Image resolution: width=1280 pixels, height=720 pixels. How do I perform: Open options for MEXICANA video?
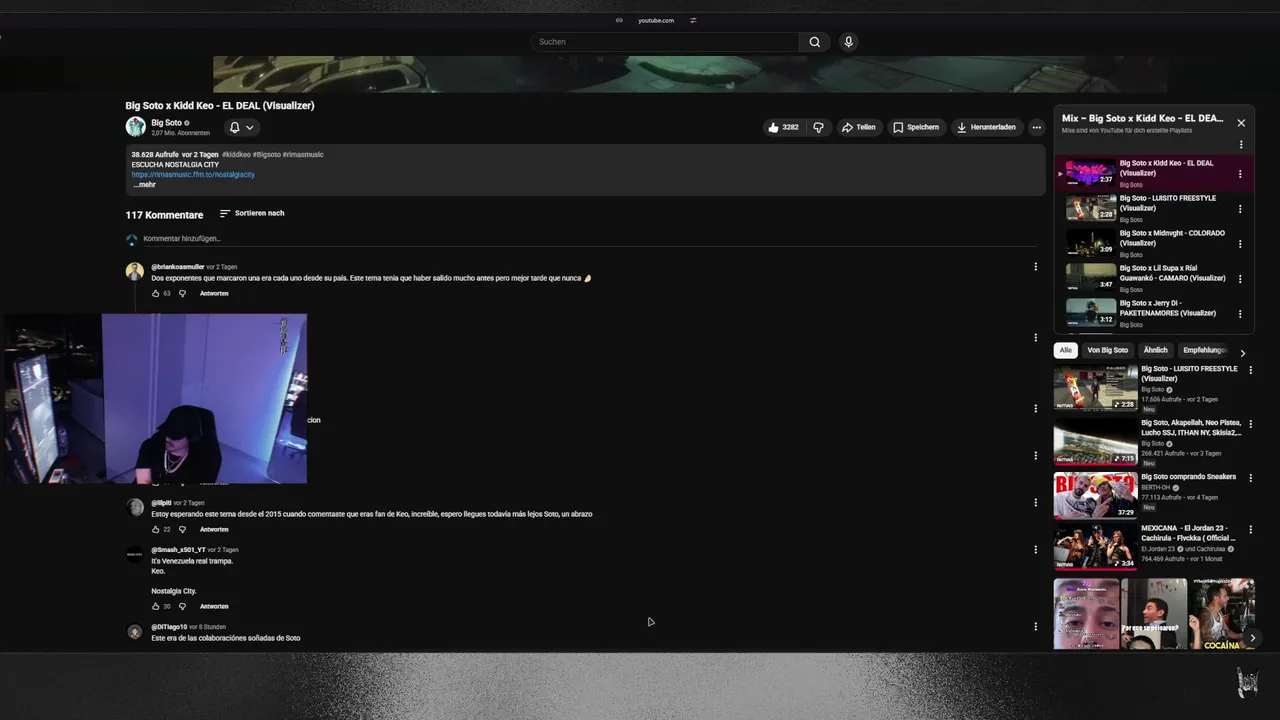click(1250, 530)
